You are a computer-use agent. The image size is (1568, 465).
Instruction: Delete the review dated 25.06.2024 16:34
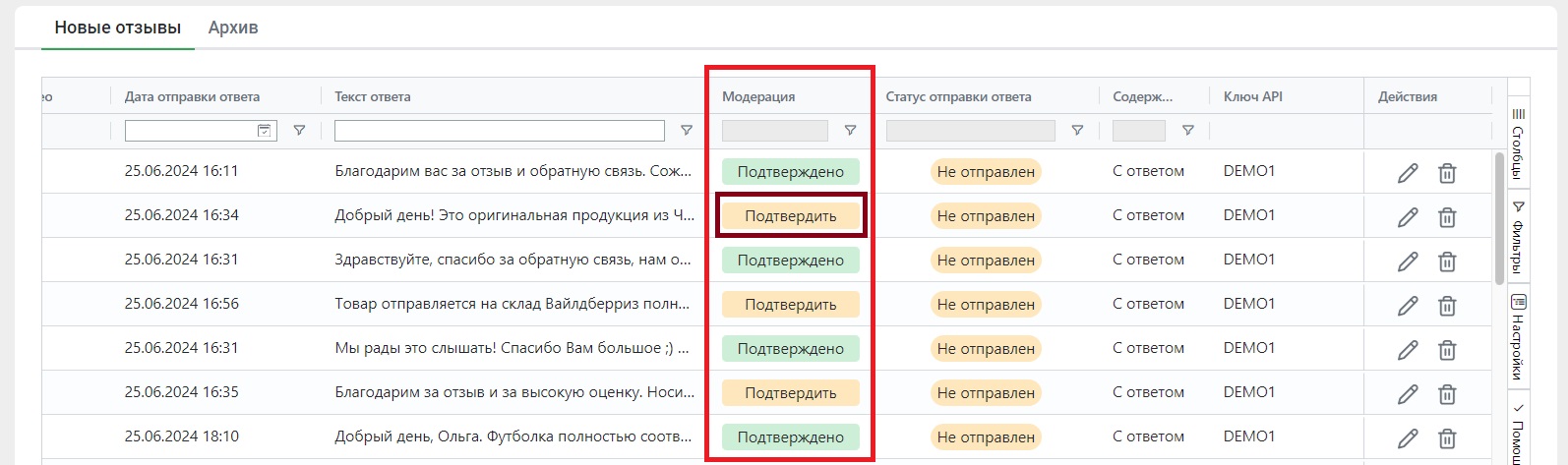1447,217
